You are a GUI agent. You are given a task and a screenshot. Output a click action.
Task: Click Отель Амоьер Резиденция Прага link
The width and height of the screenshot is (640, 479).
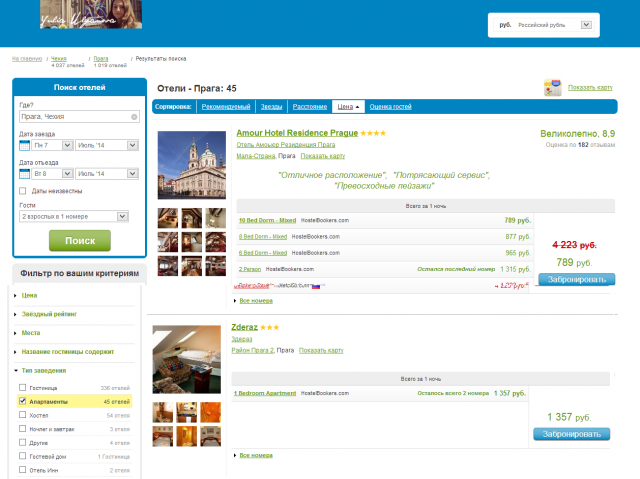coord(286,145)
